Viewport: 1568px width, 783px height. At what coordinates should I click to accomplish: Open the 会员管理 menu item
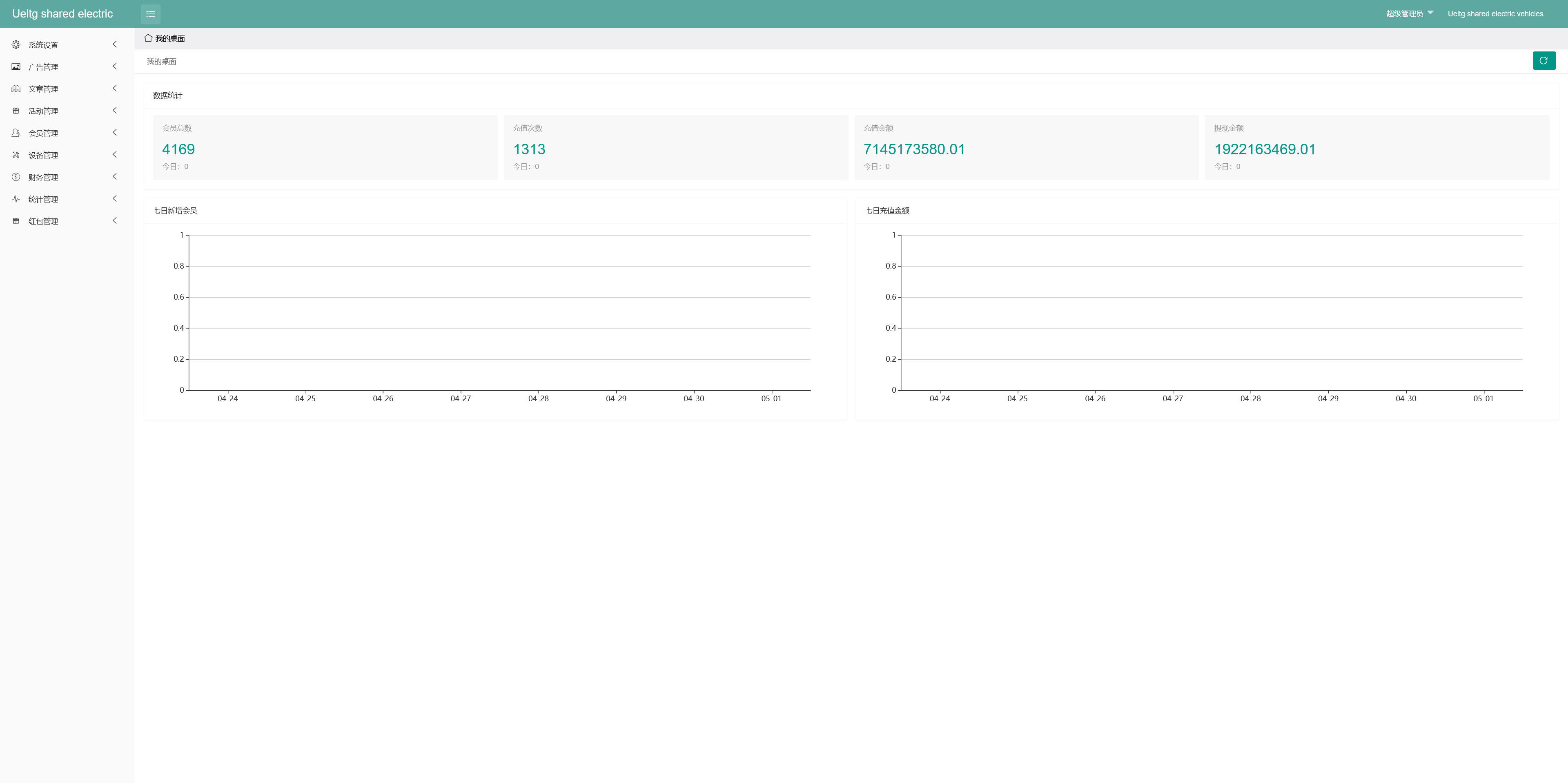point(43,133)
